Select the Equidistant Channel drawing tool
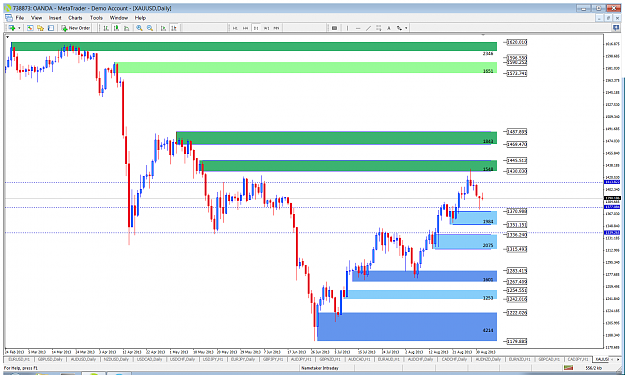 (379, 28)
